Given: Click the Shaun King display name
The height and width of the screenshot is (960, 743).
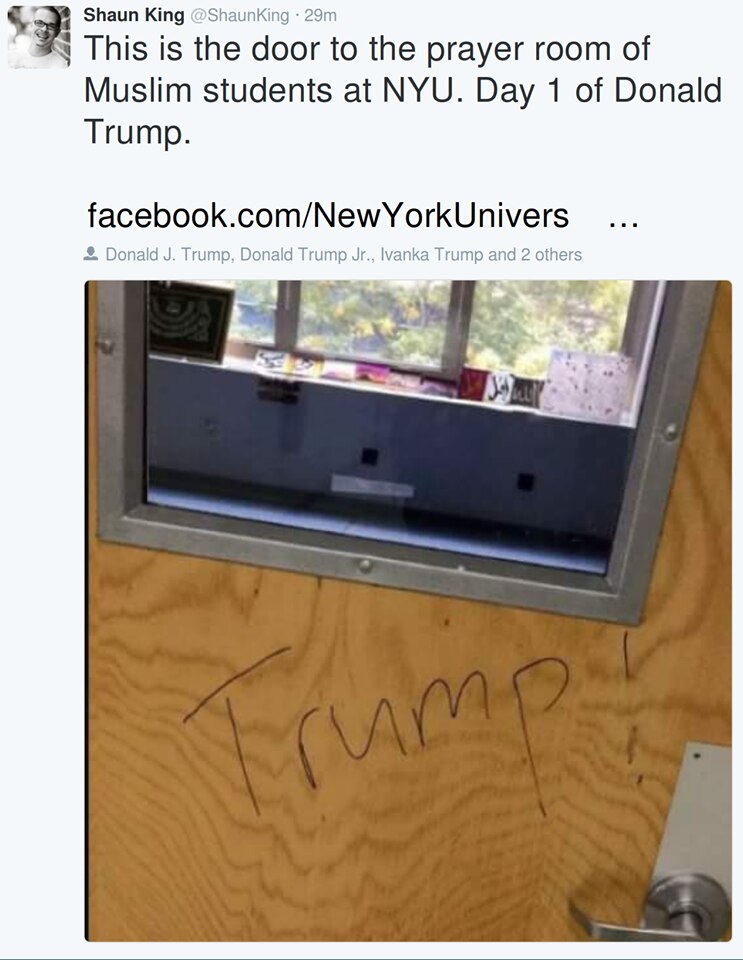Looking at the screenshot, I should 133,15.
